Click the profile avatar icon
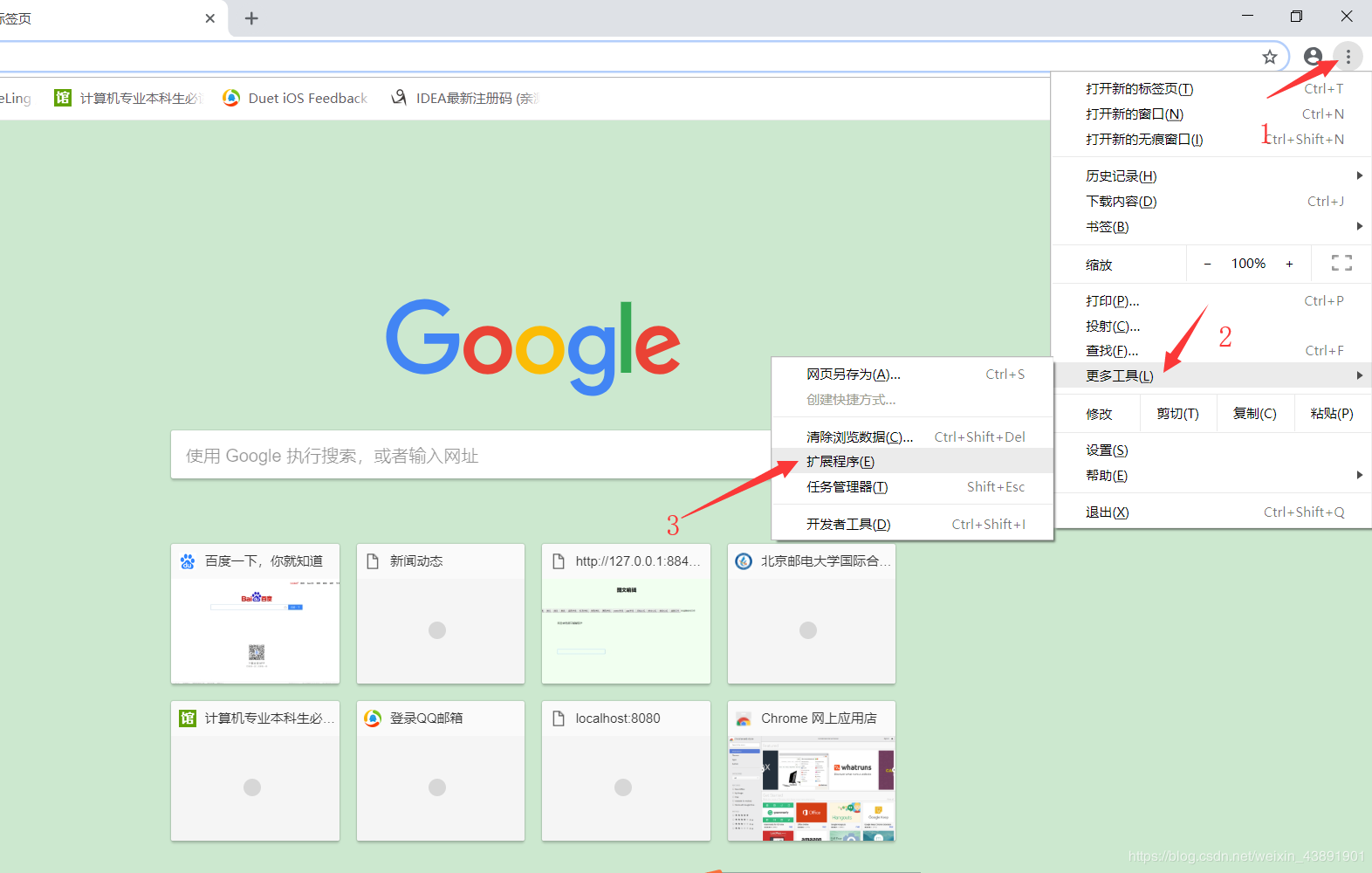1372x873 pixels. point(1313,57)
